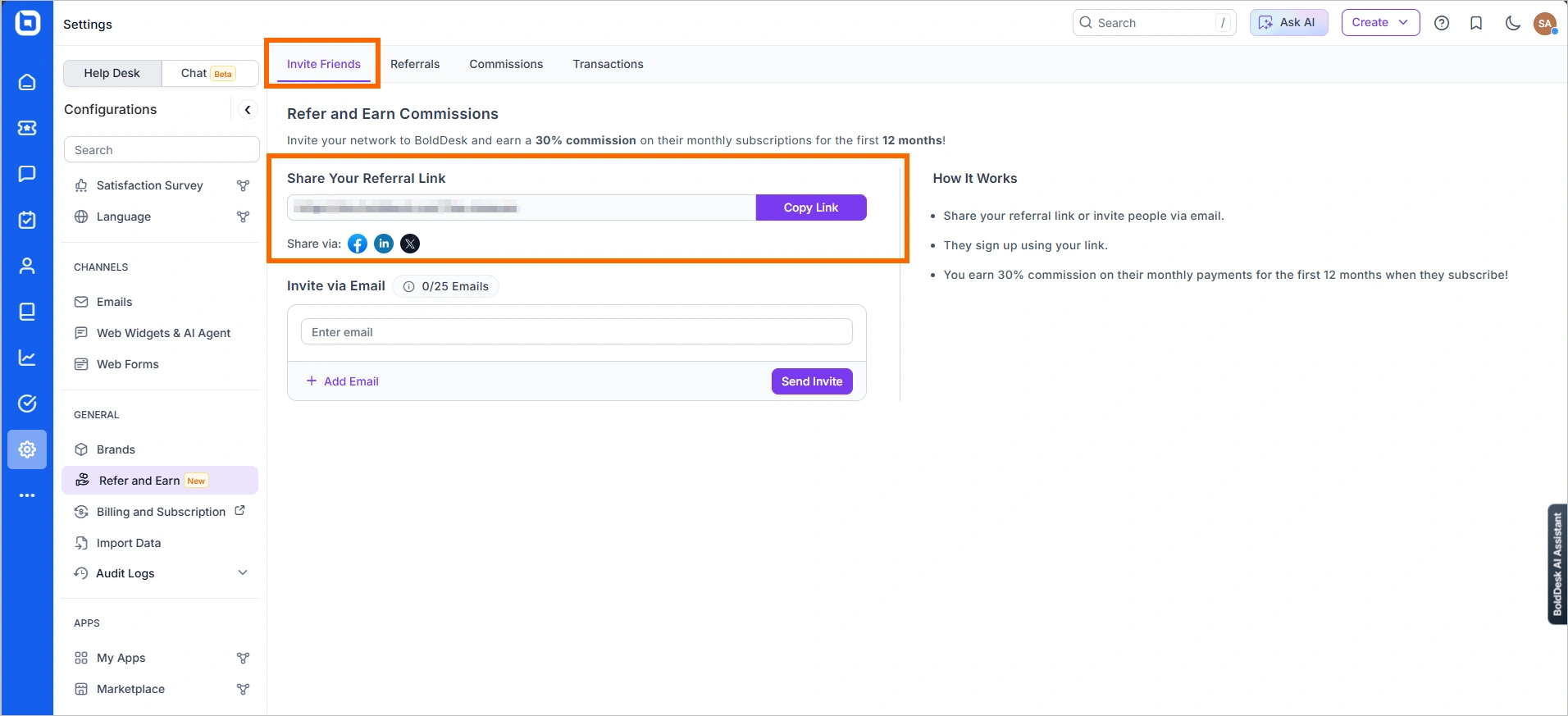Open the Activities calendar-check icon
Screen dimensions: 1568x716
(x=27, y=220)
